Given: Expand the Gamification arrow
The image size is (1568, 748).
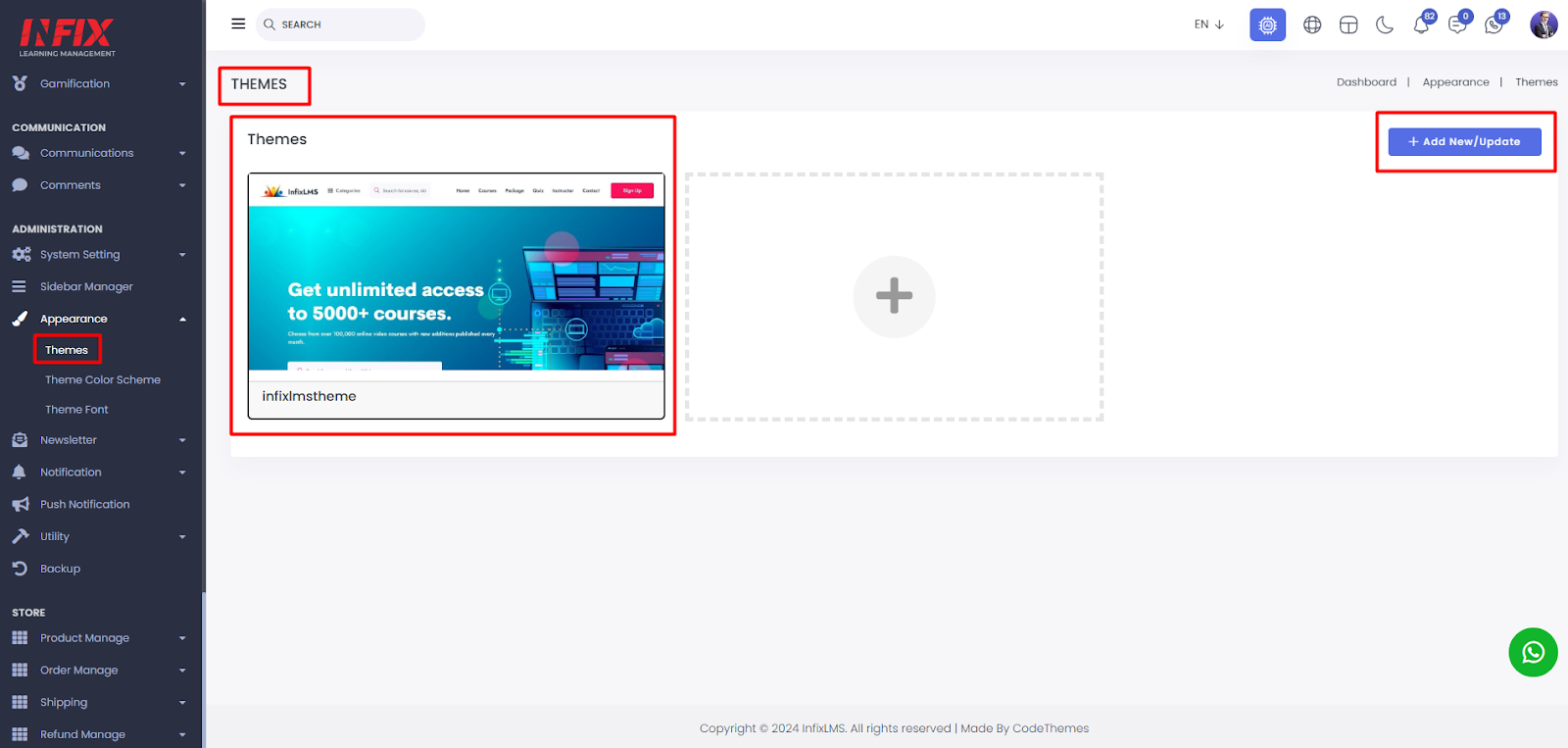Looking at the screenshot, I should pyautogui.click(x=182, y=84).
